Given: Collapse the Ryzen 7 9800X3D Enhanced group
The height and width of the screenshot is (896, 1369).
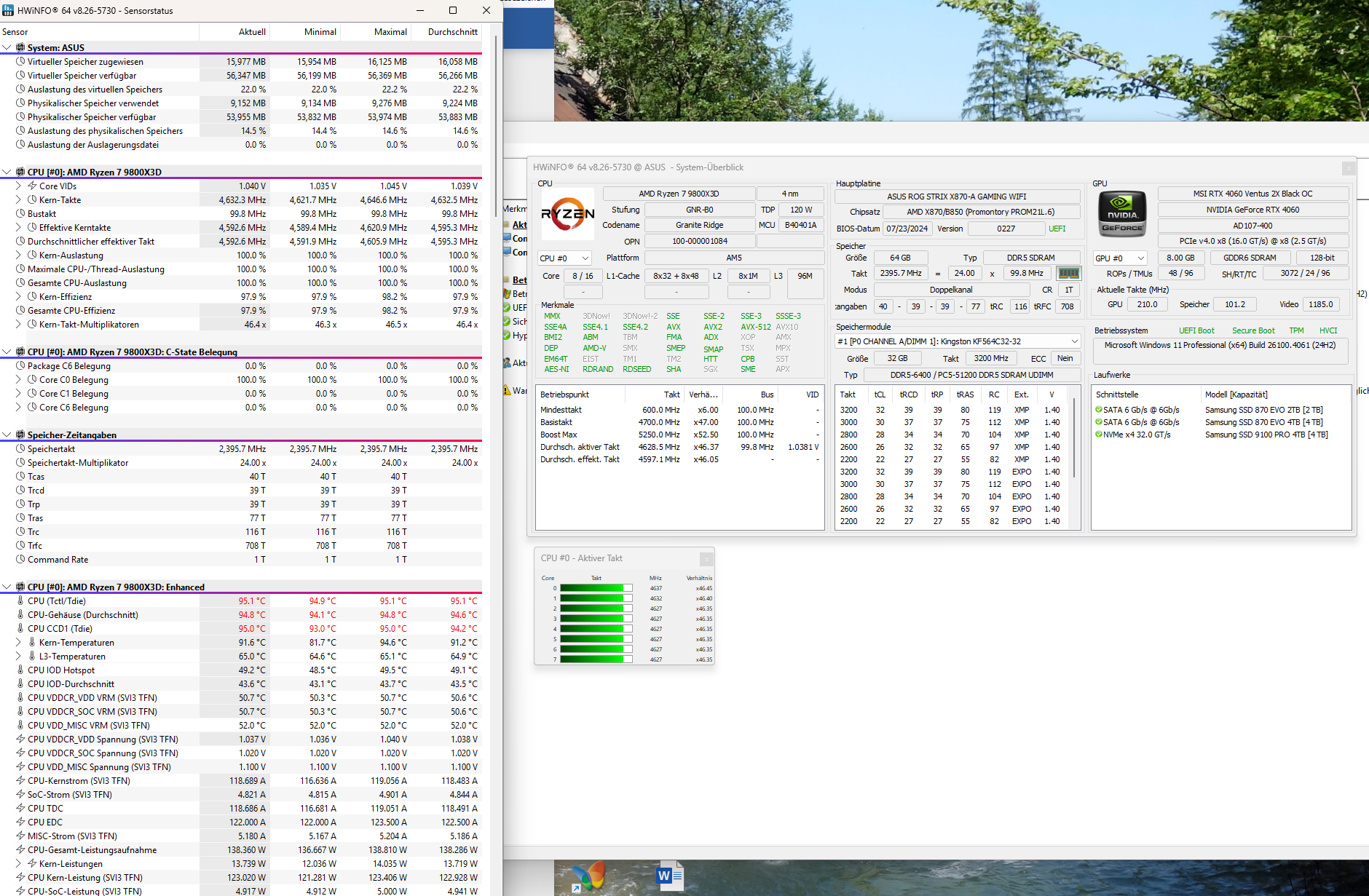Looking at the screenshot, I should [7, 587].
